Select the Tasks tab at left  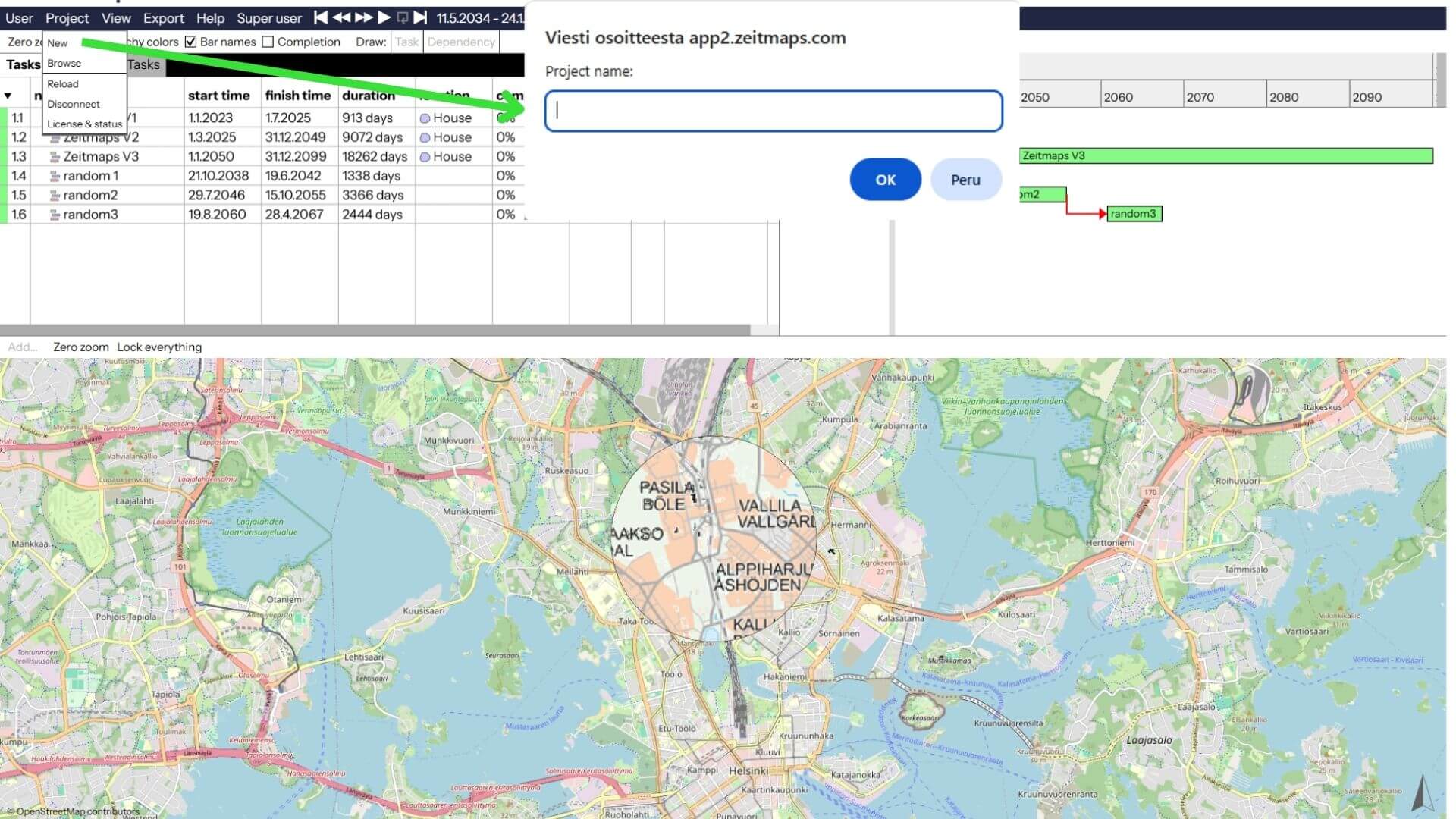coord(23,64)
